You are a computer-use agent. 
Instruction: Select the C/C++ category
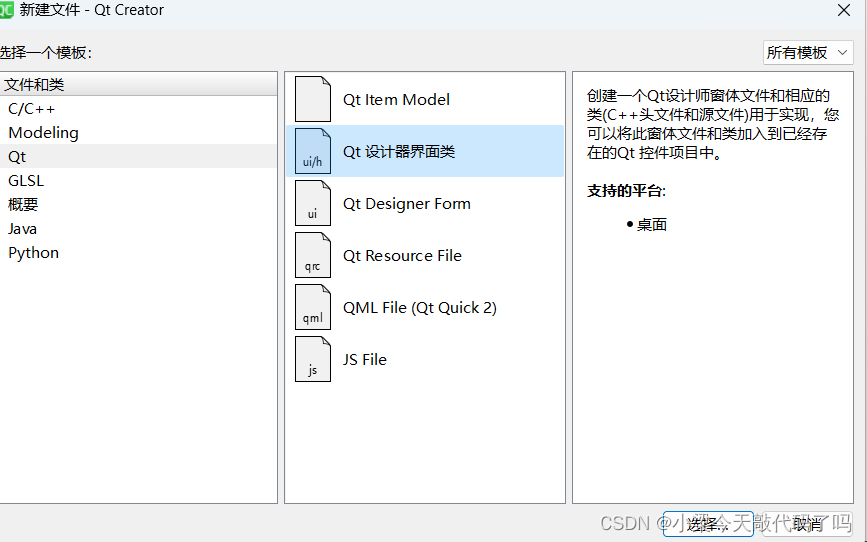[138, 108]
